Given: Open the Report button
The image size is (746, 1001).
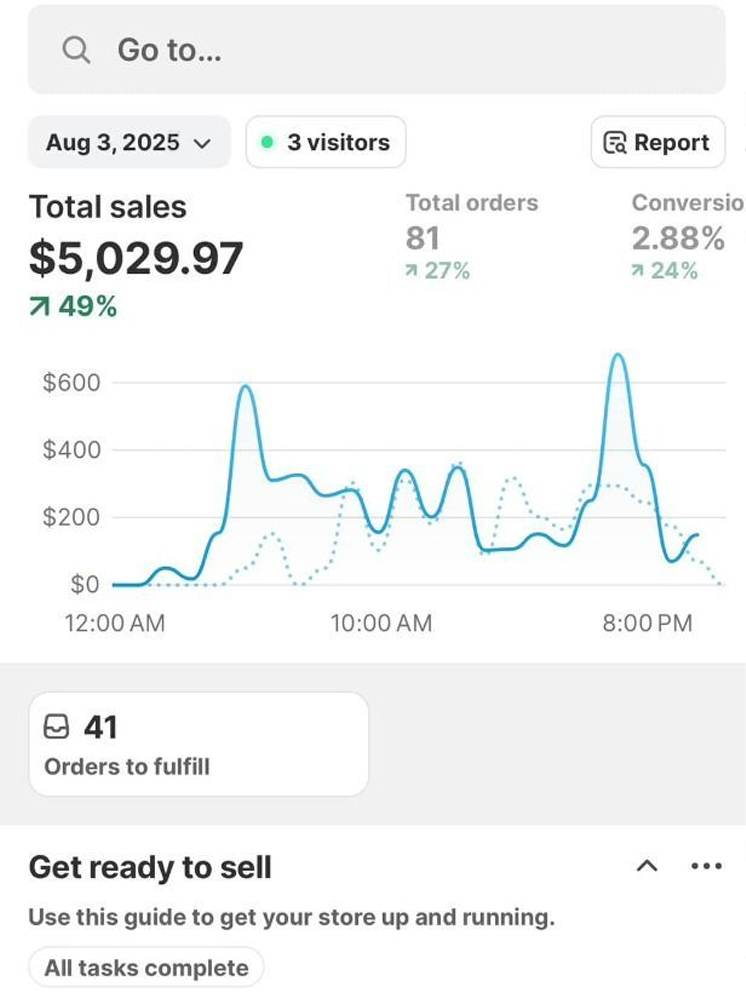Looking at the screenshot, I should (x=657, y=143).
